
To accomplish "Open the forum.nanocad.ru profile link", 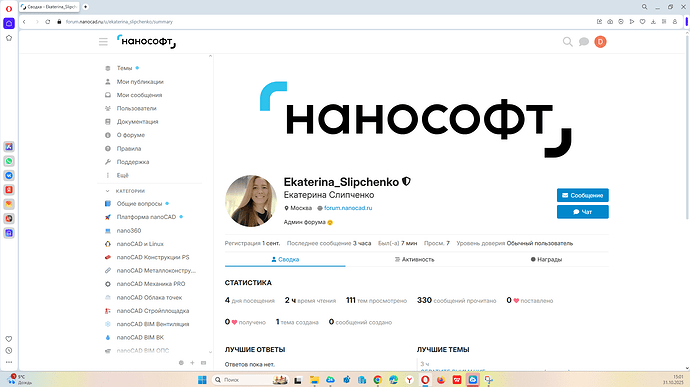I will click(x=348, y=208).
